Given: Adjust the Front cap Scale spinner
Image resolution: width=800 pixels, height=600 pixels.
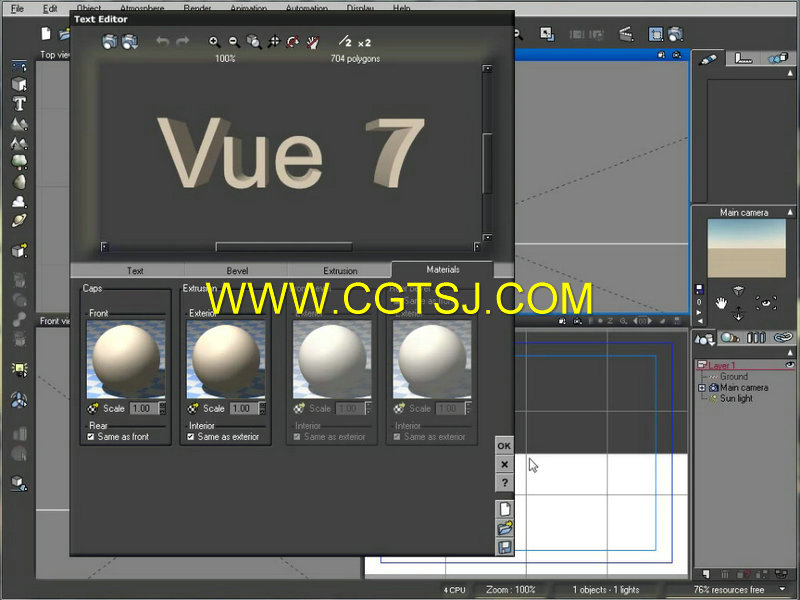Looking at the screenshot, I should [162, 408].
